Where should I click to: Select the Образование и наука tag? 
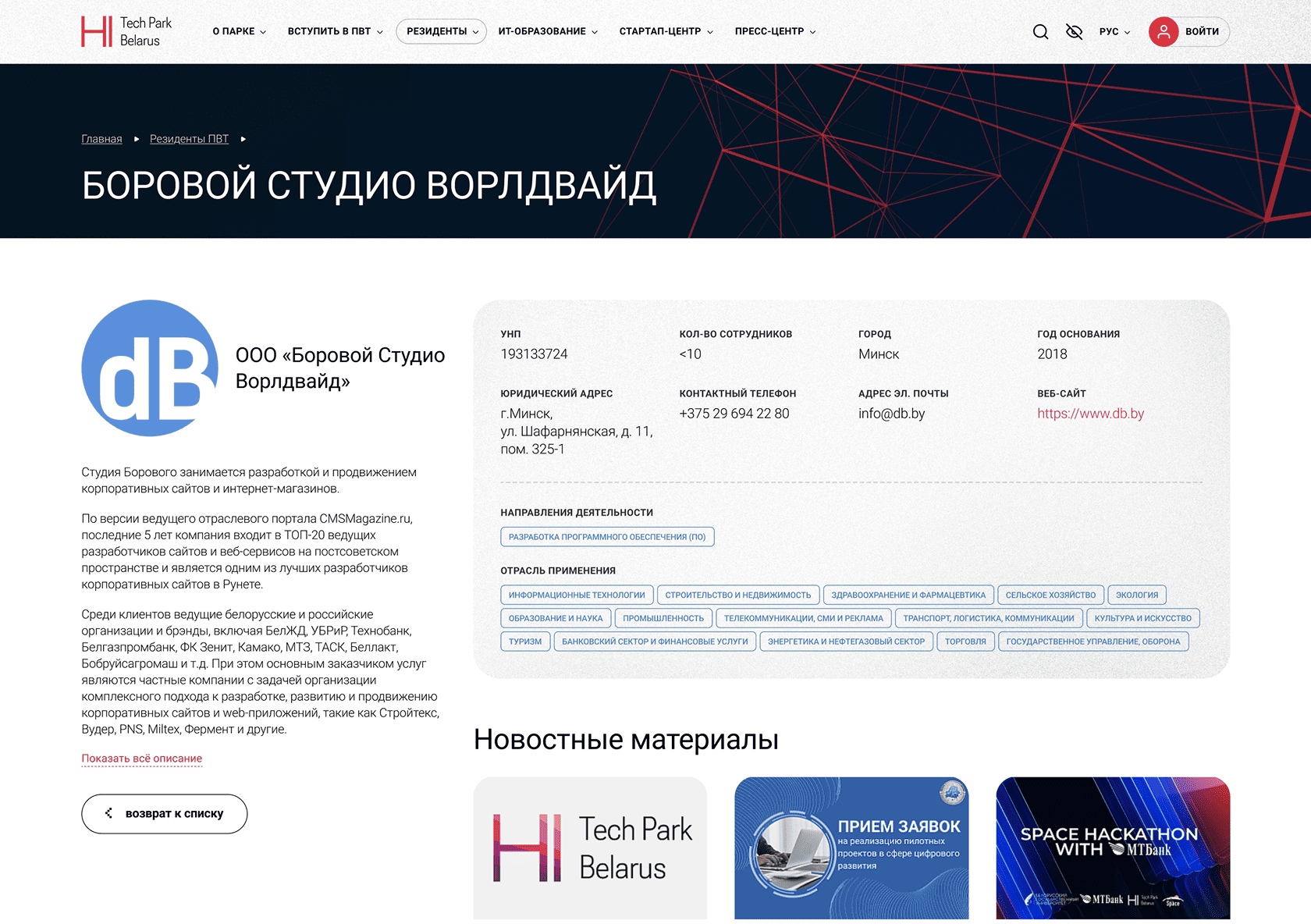point(556,618)
